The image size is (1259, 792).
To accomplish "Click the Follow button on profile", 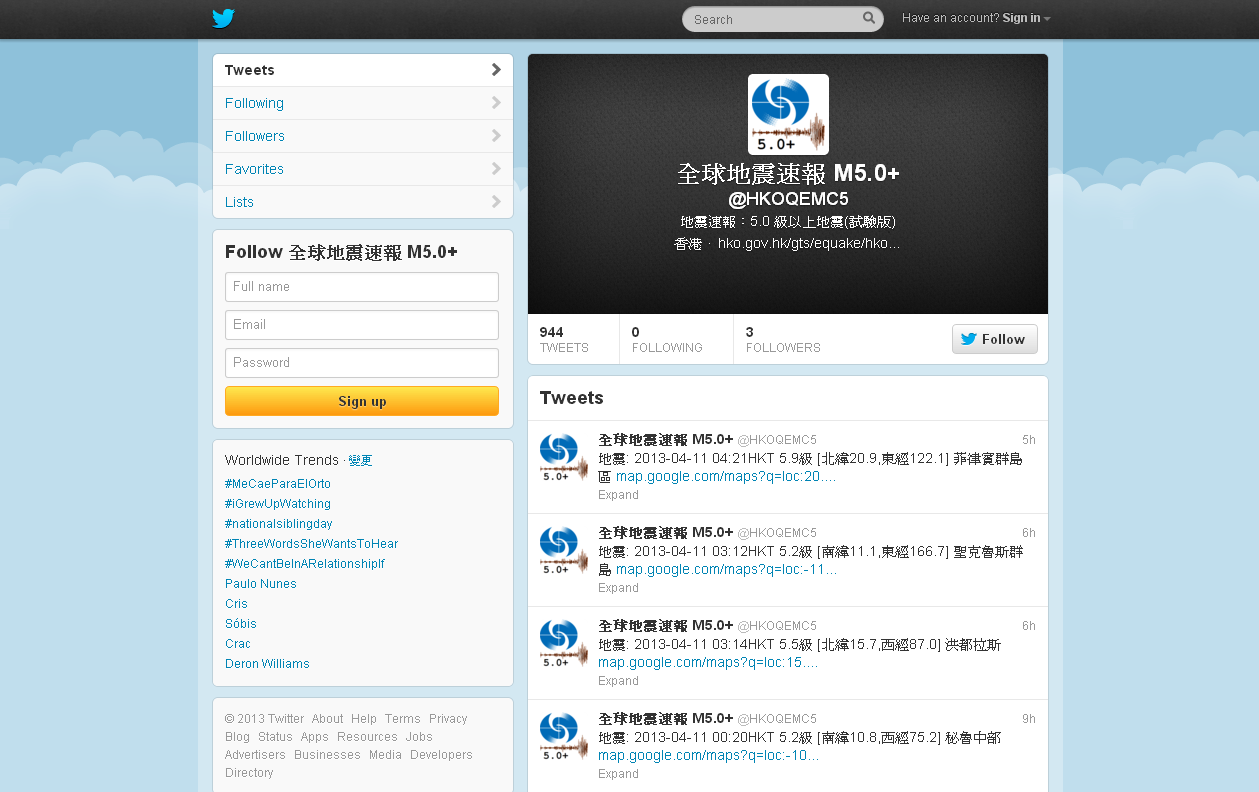I will 994,339.
